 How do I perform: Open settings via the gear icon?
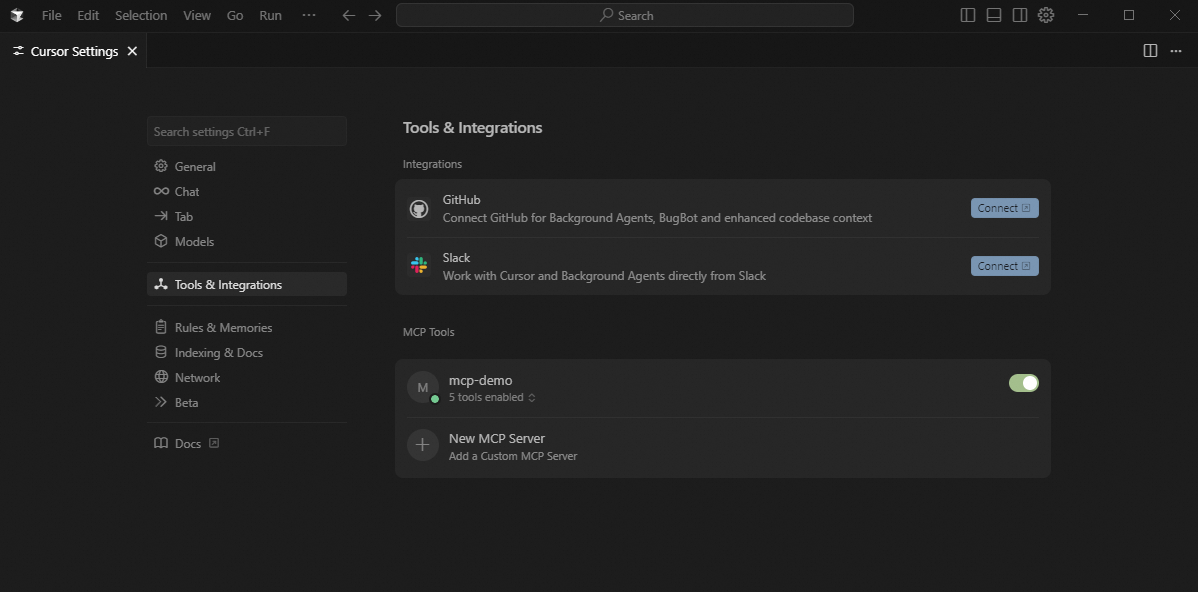click(1046, 15)
